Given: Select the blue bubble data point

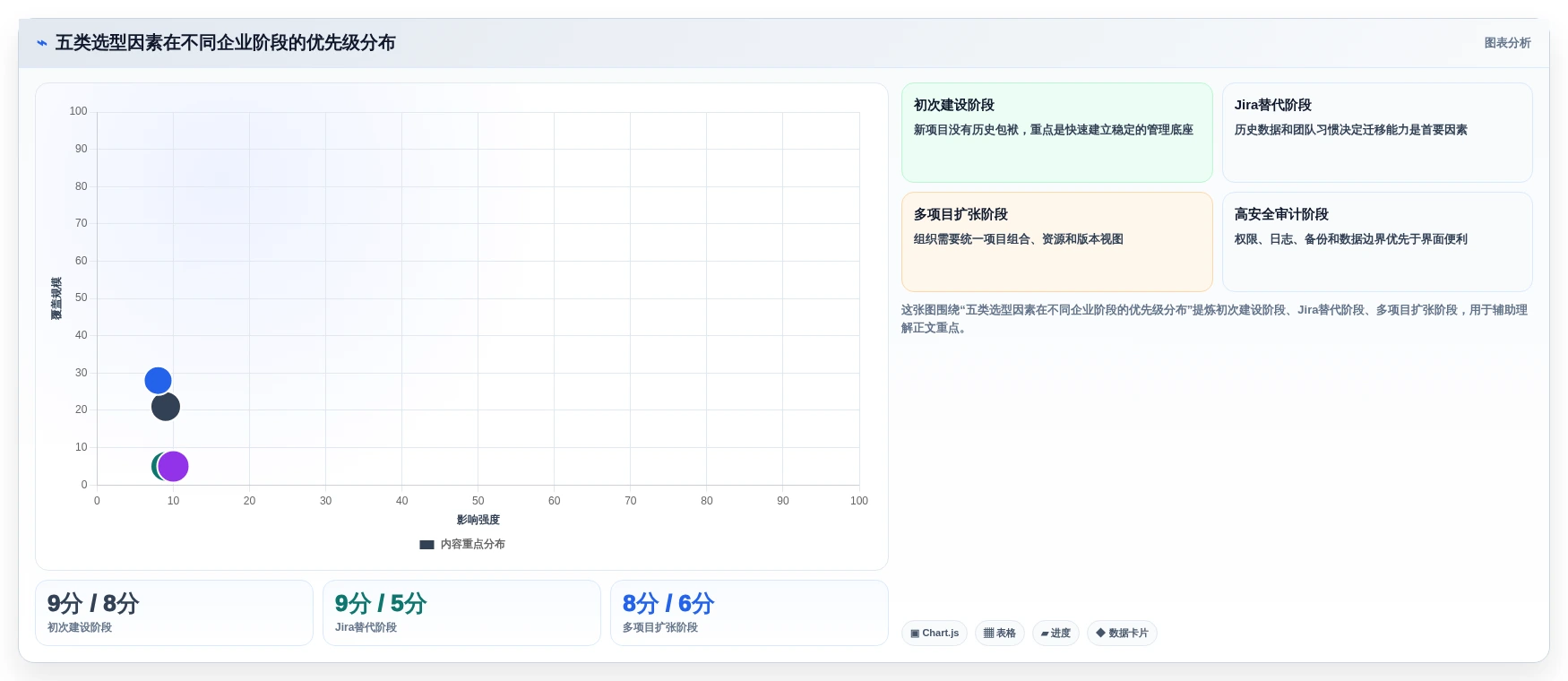Looking at the screenshot, I should pos(158,381).
